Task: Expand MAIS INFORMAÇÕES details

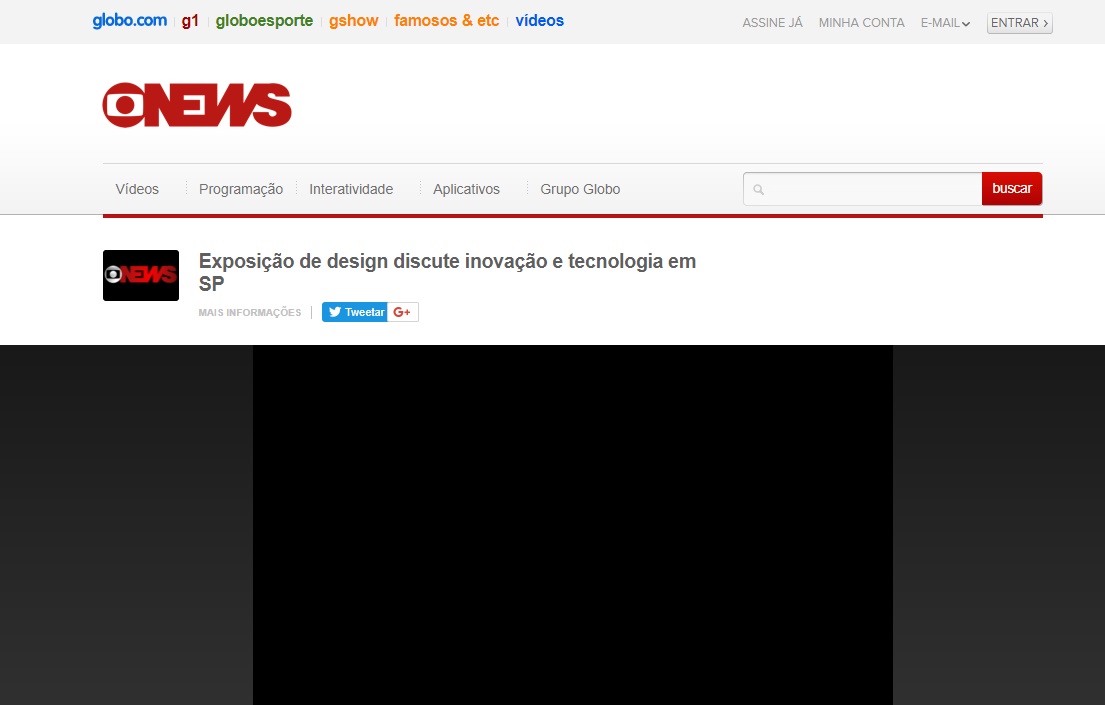Action: tap(250, 312)
